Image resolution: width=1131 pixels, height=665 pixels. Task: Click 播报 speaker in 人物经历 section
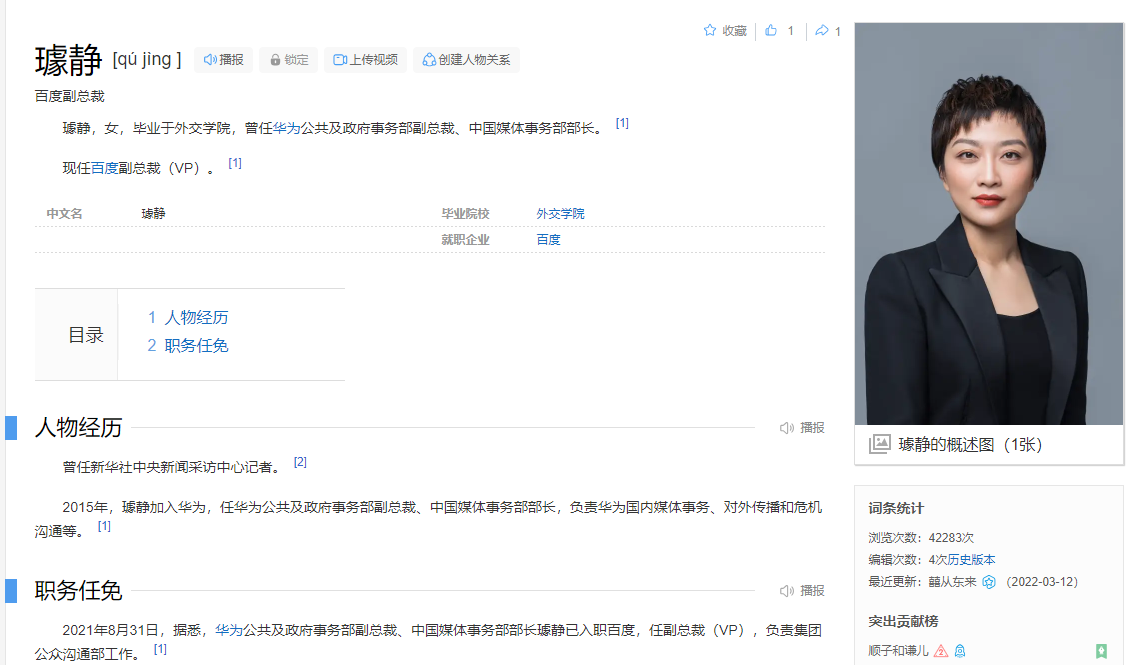pyautogui.click(x=802, y=428)
